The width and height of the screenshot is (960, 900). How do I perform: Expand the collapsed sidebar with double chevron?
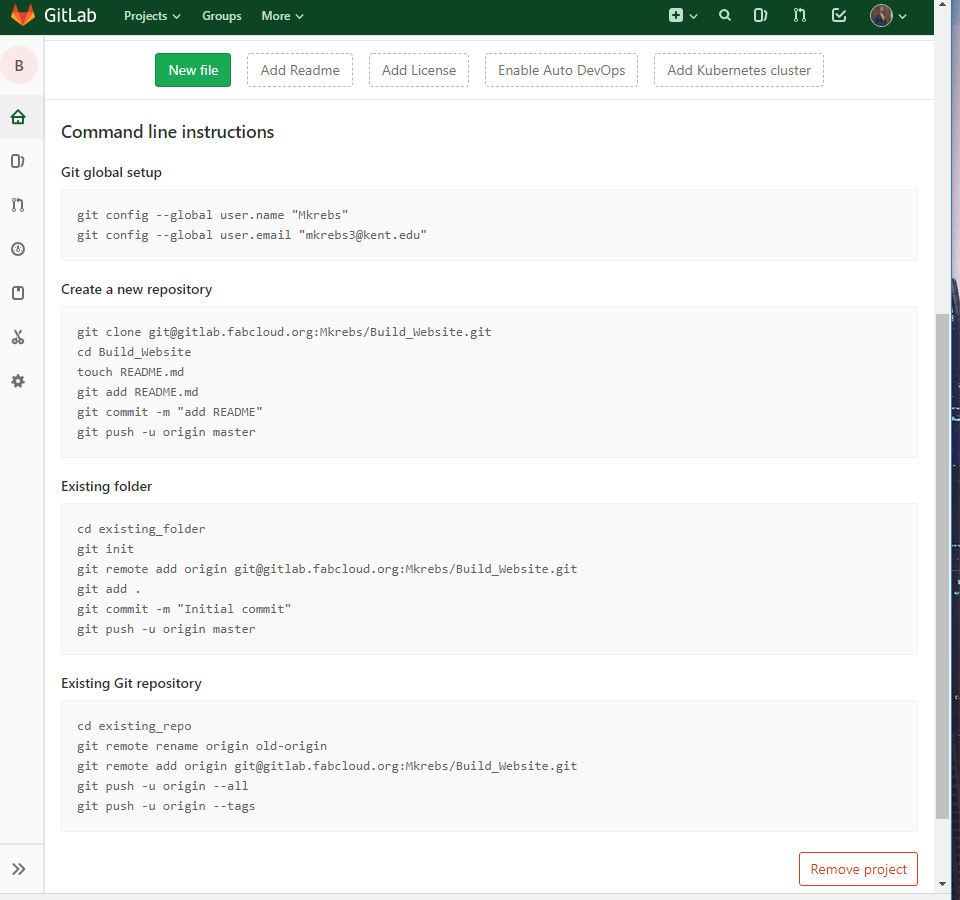[x=18, y=869]
